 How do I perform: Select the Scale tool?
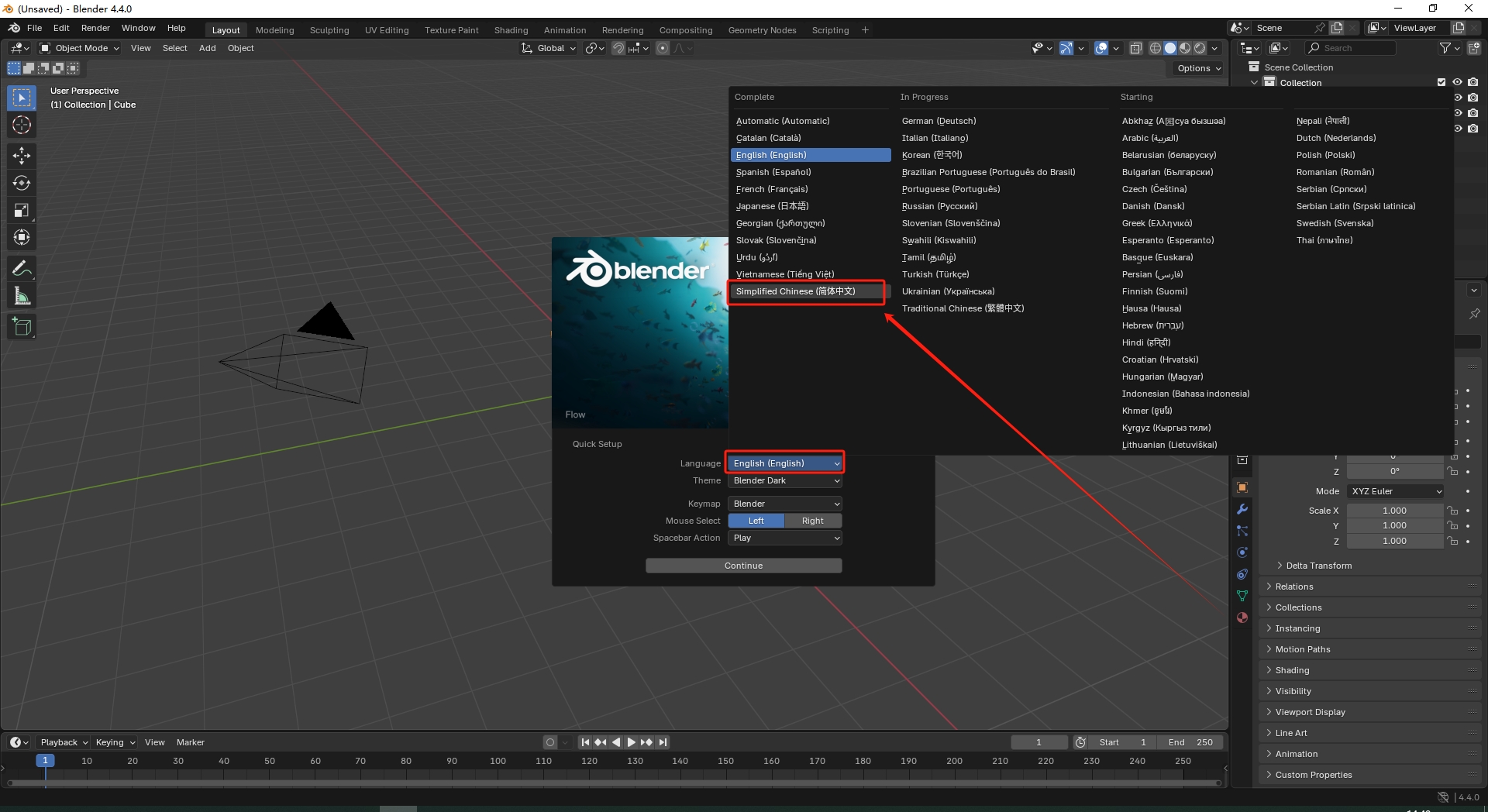21,210
